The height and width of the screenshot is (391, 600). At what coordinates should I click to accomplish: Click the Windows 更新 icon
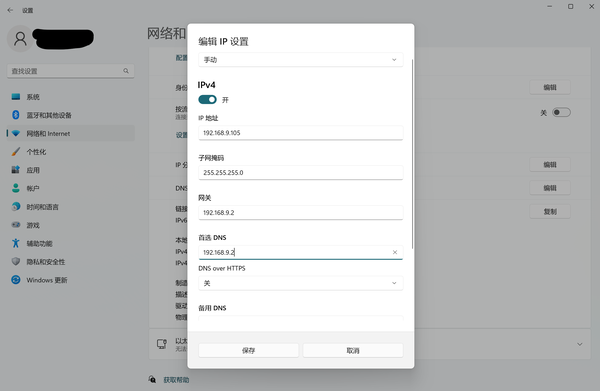click(16, 280)
